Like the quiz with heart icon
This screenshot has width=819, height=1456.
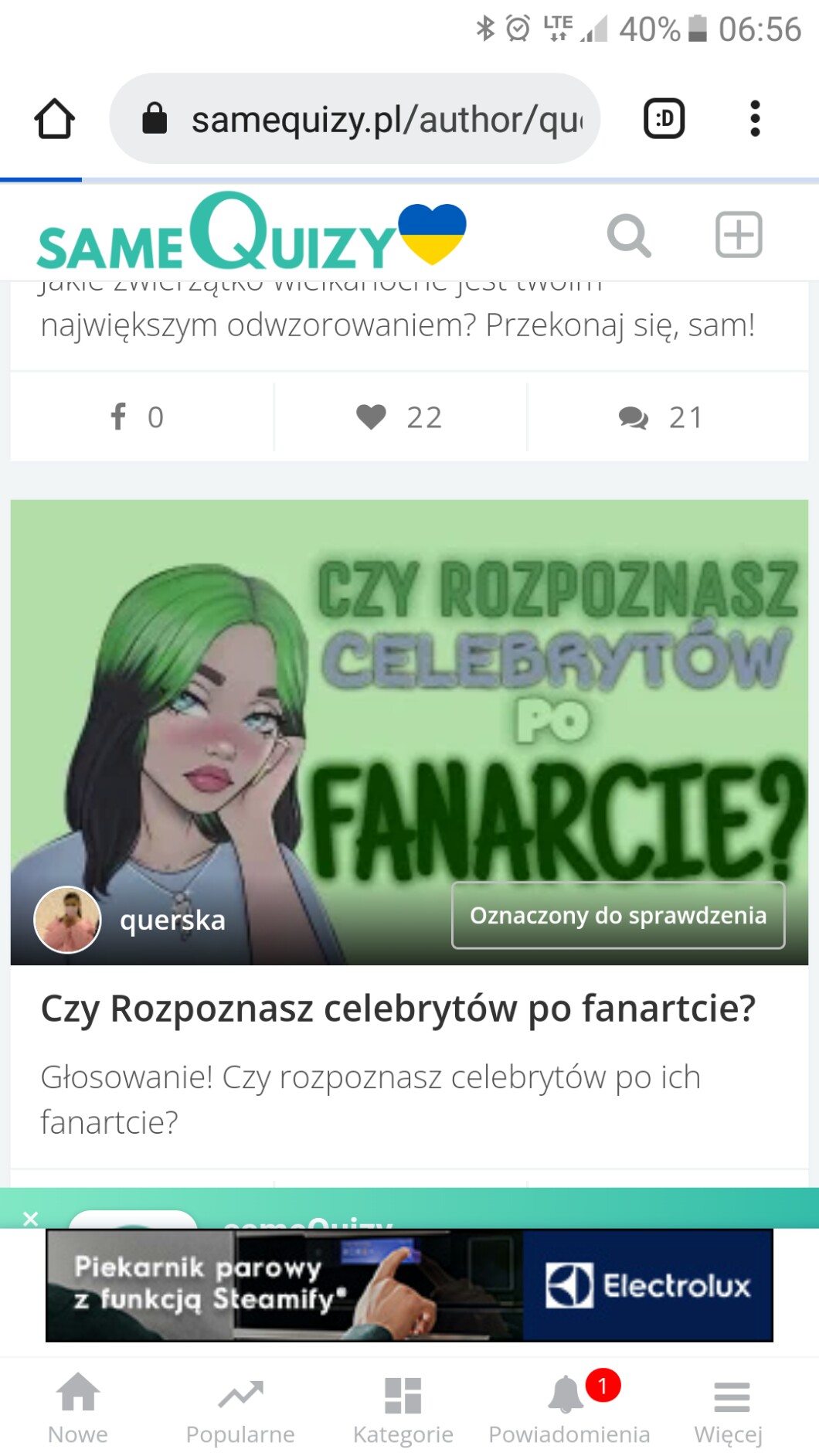pos(371,417)
